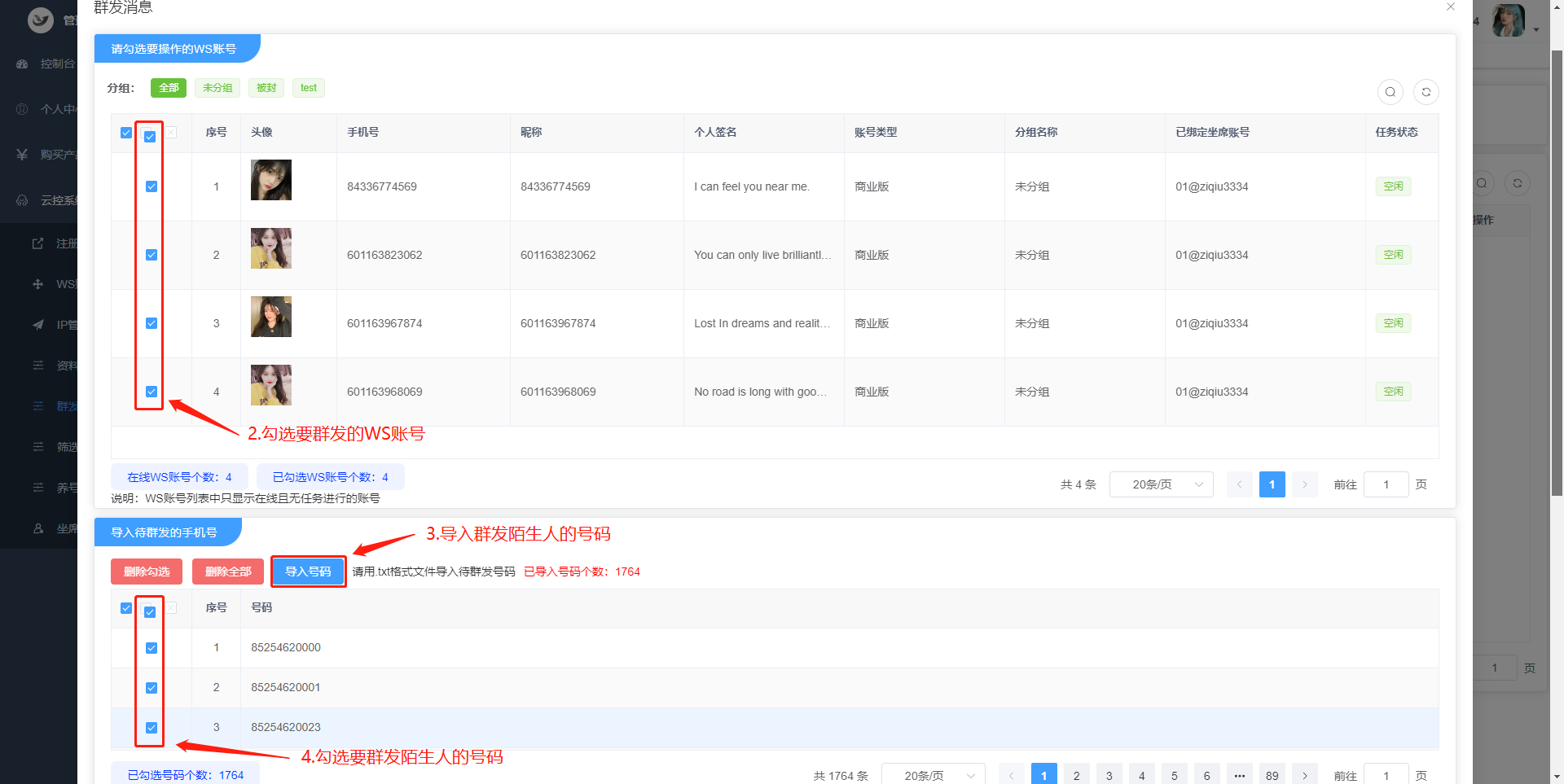Go to page 3 of number list
The width and height of the screenshot is (1564, 784).
point(1109,775)
